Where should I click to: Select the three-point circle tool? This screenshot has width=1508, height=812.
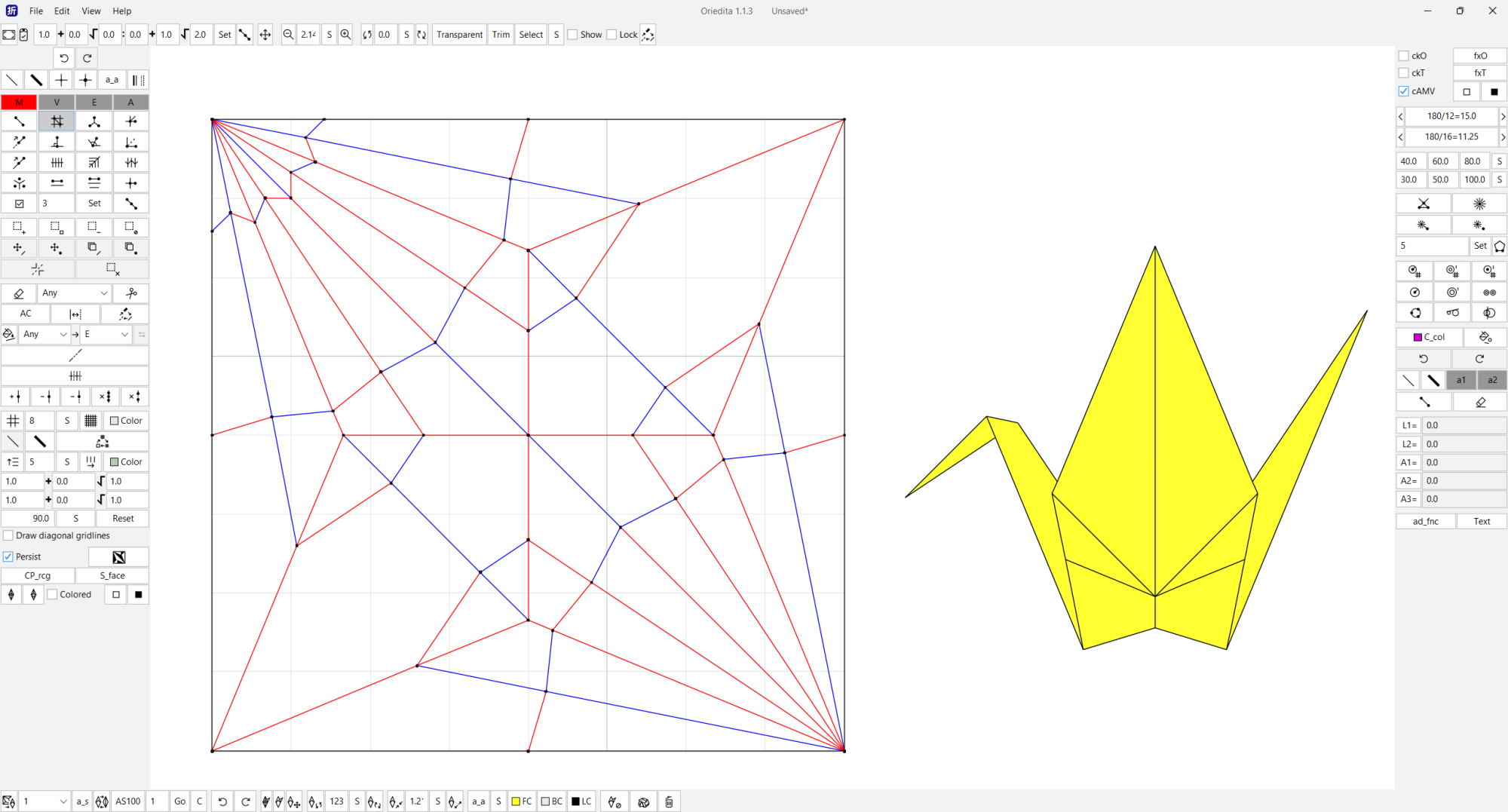pyautogui.click(x=1415, y=313)
